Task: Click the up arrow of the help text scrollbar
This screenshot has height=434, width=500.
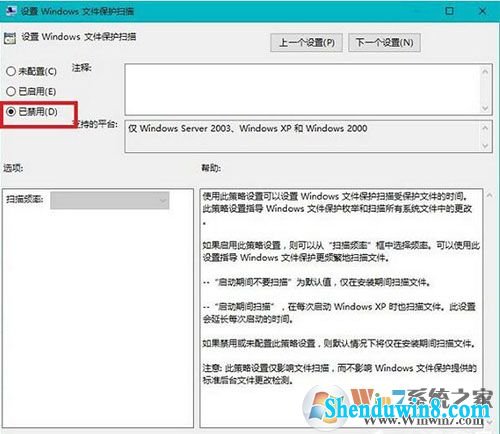Action: coord(489,196)
